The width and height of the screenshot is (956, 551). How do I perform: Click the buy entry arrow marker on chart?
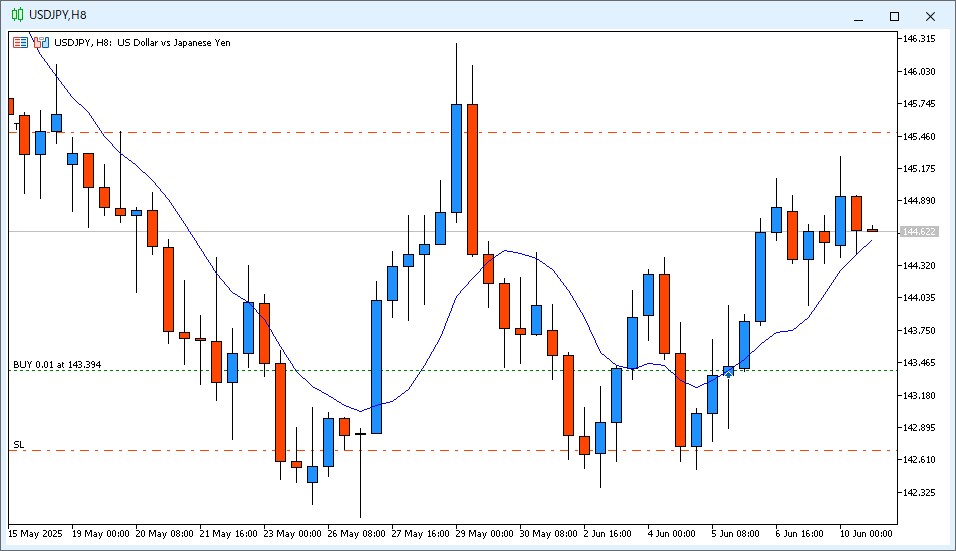(x=729, y=373)
